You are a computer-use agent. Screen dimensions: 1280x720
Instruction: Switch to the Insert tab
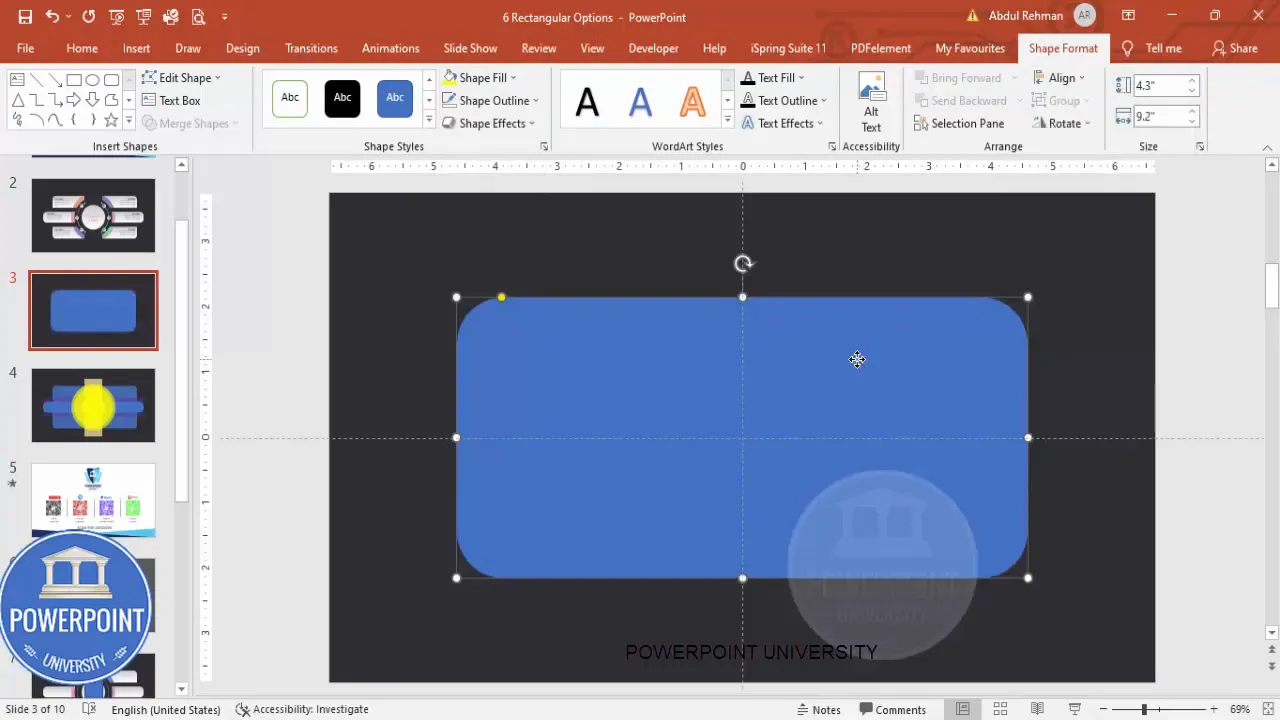pyautogui.click(x=137, y=48)
